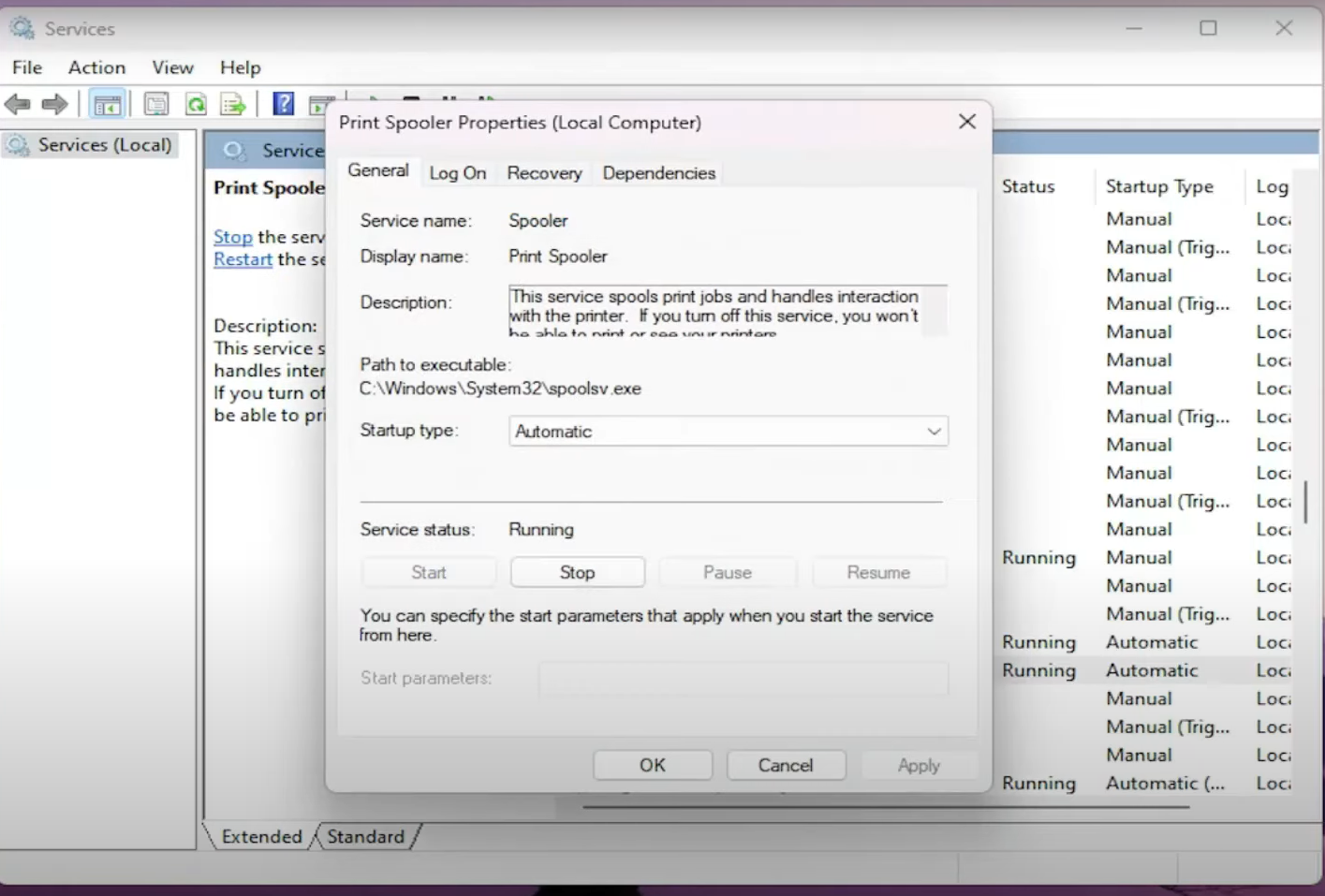Click the Export List toolbar icon
Viewport: 1325px width, 896px height.
232,103
